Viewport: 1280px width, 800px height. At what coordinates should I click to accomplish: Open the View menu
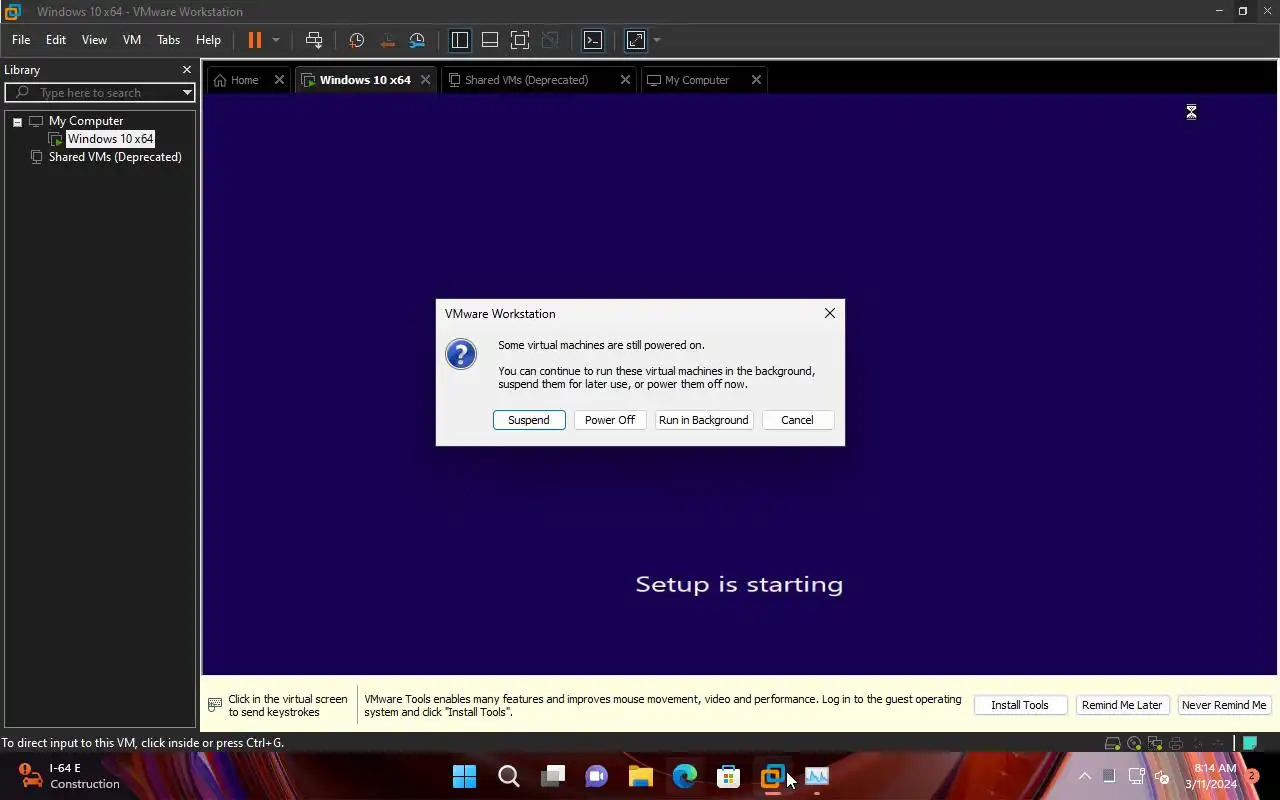(x=94, y=40)
